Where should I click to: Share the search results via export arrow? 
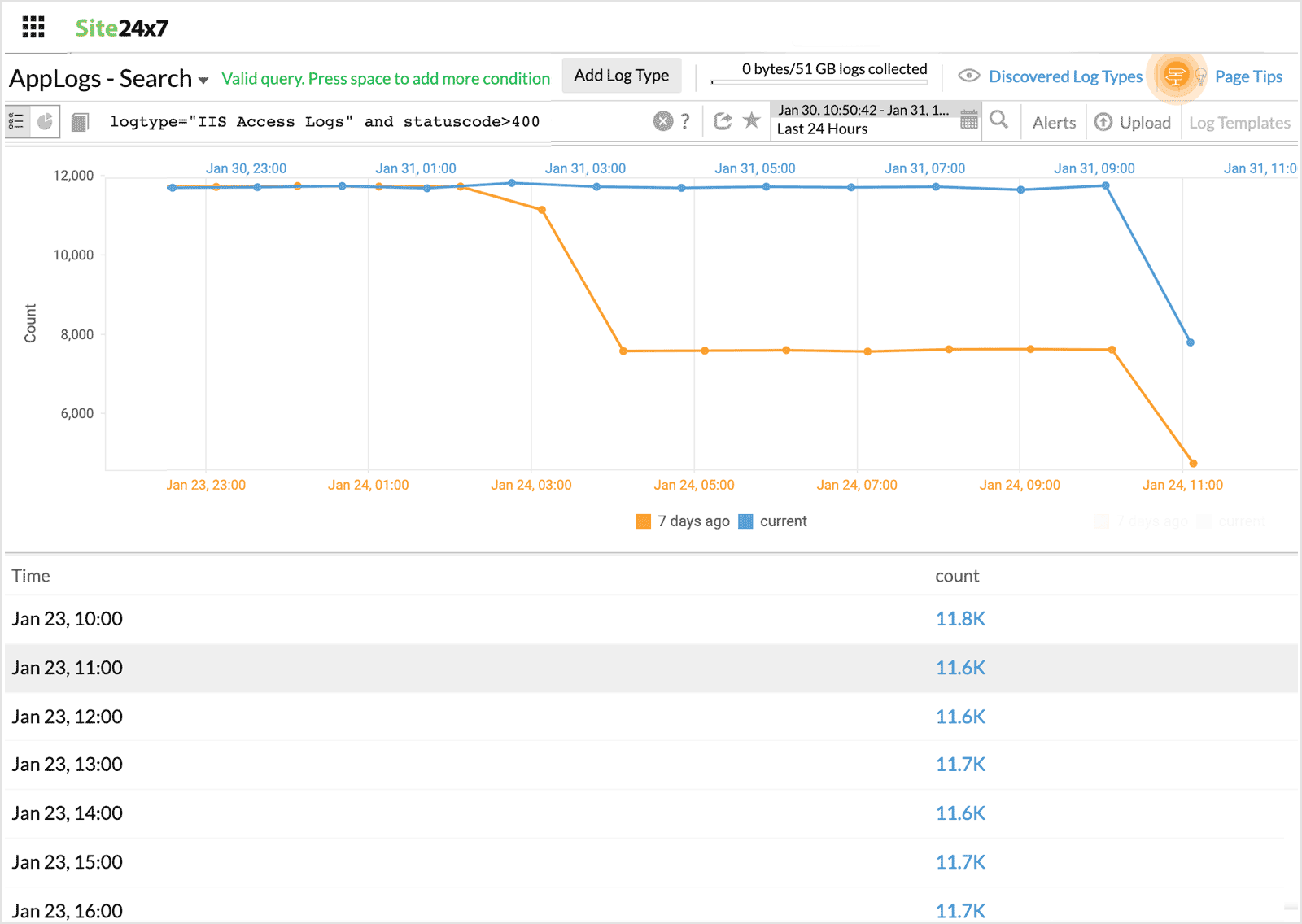(x=723, y=120)
